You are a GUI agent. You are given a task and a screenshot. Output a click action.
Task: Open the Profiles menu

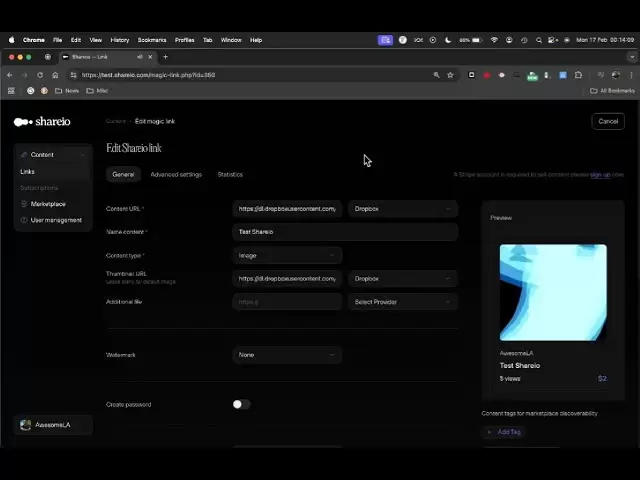coord(184,40)
